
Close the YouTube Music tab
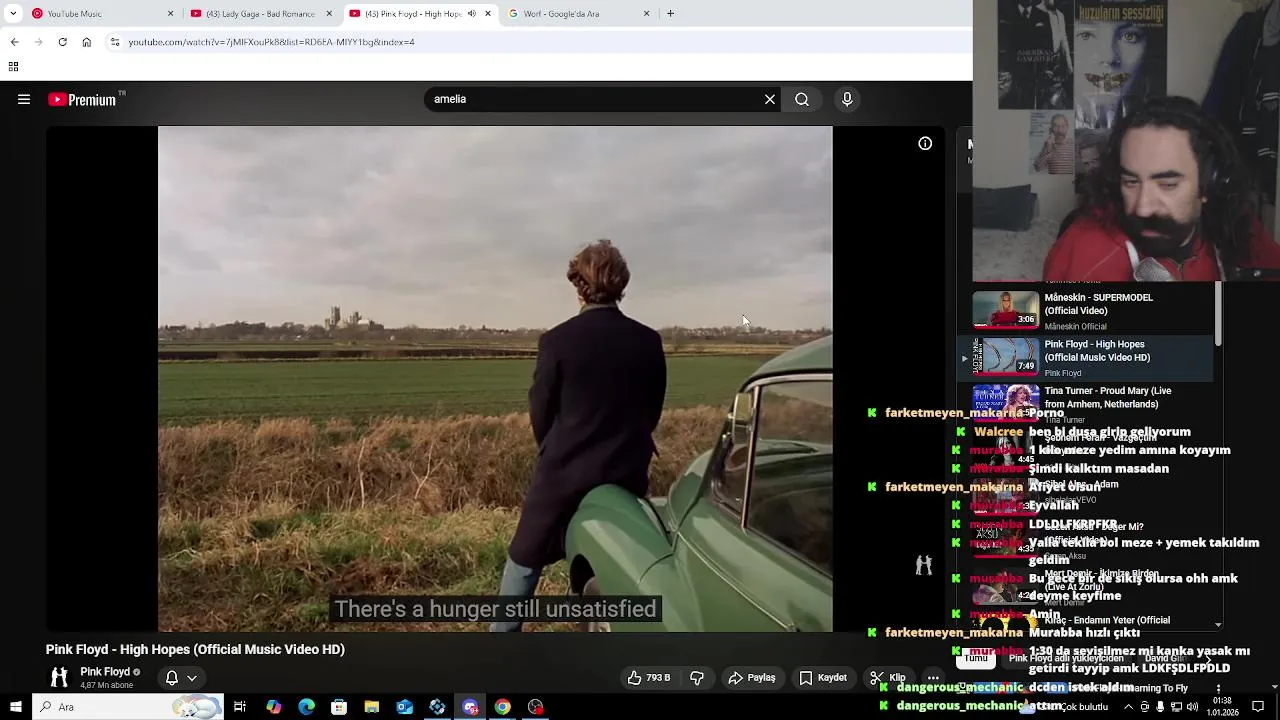coord(170,14)
